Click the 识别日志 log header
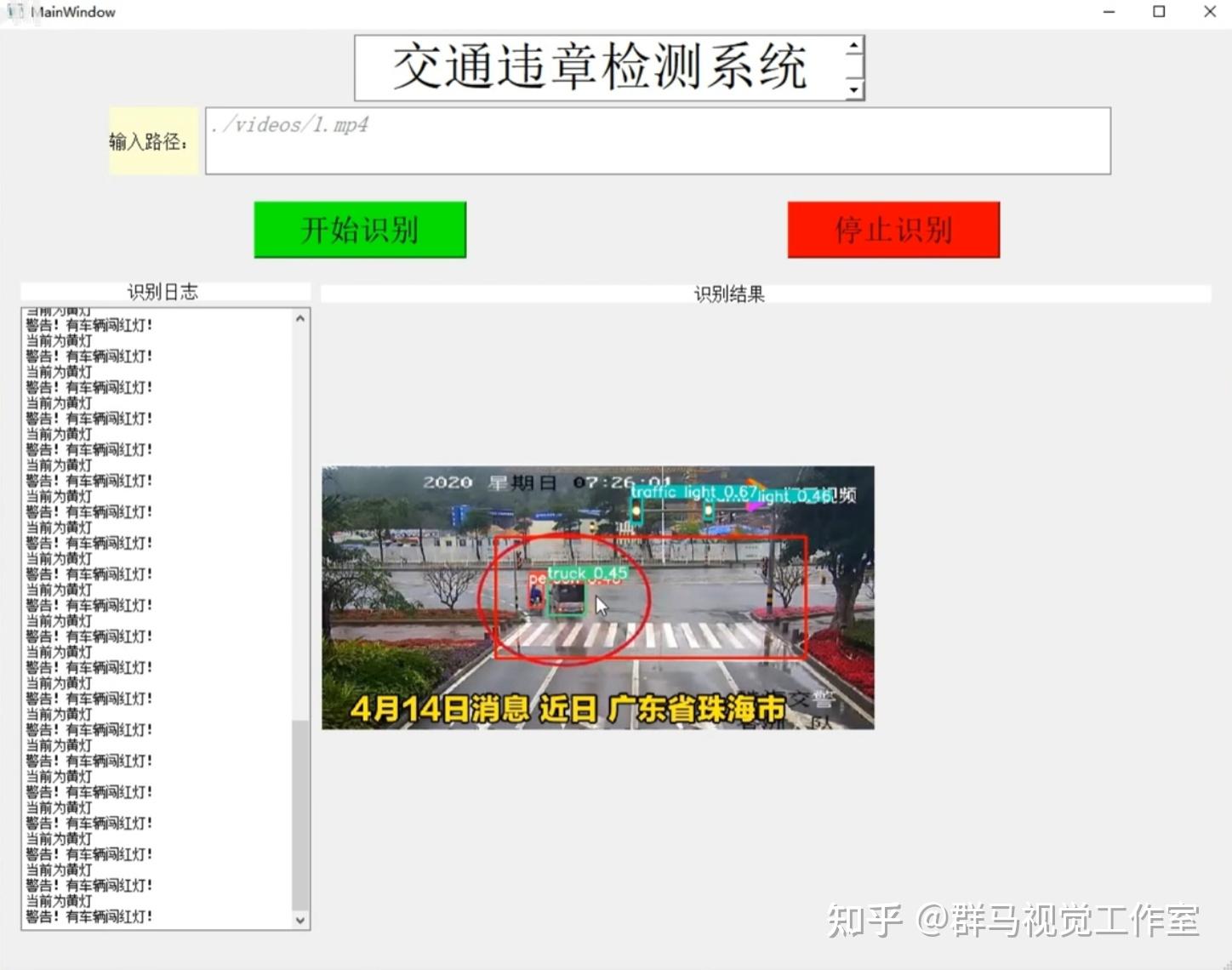Screen dimensions: 1232x970 165,292
